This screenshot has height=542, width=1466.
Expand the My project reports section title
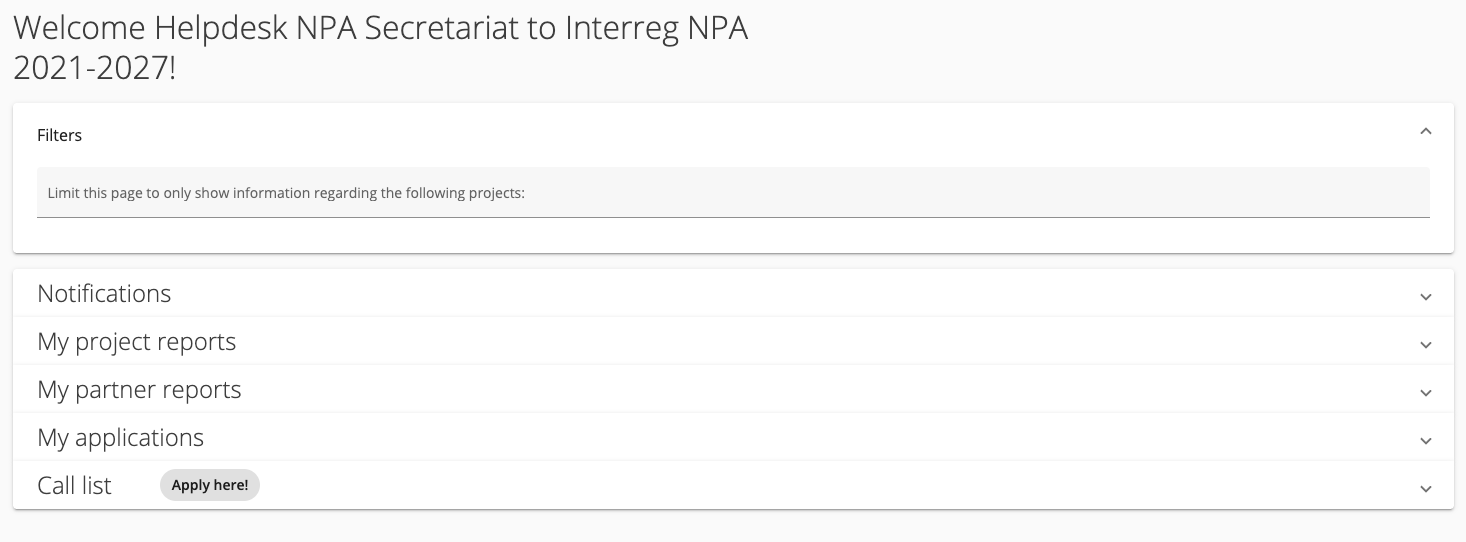coord(136,342)
